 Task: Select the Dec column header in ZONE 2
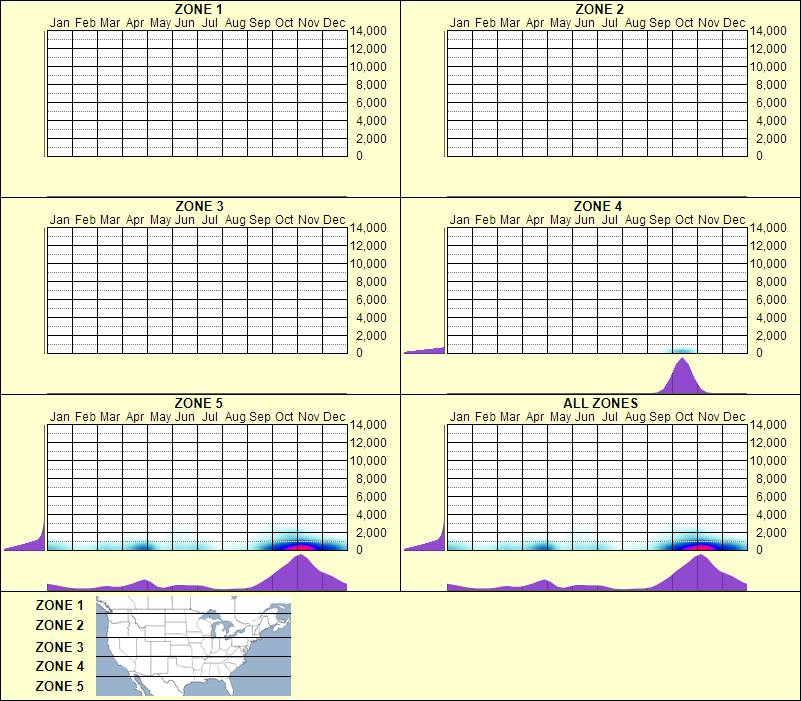735,22
